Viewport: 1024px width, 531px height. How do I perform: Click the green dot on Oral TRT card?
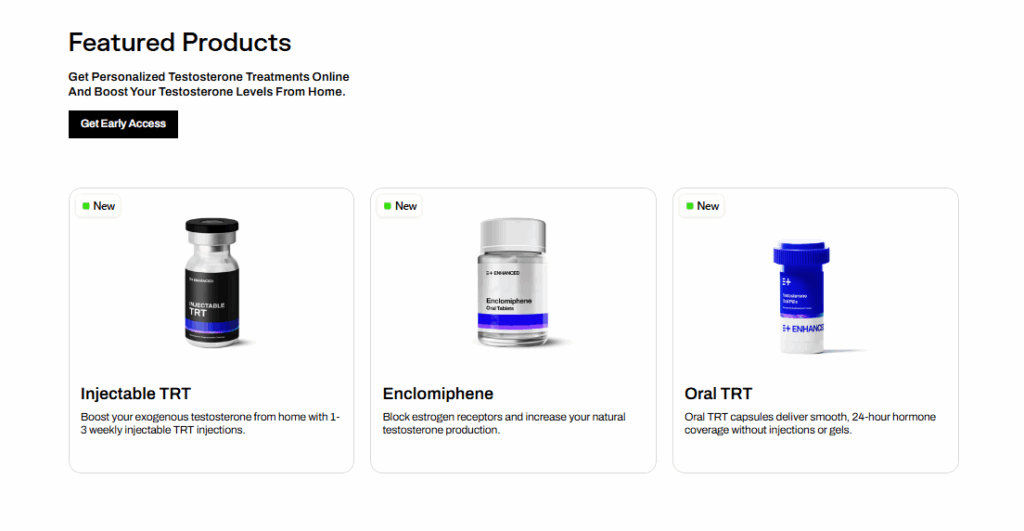pyautogui.click(x=690, y=206)
